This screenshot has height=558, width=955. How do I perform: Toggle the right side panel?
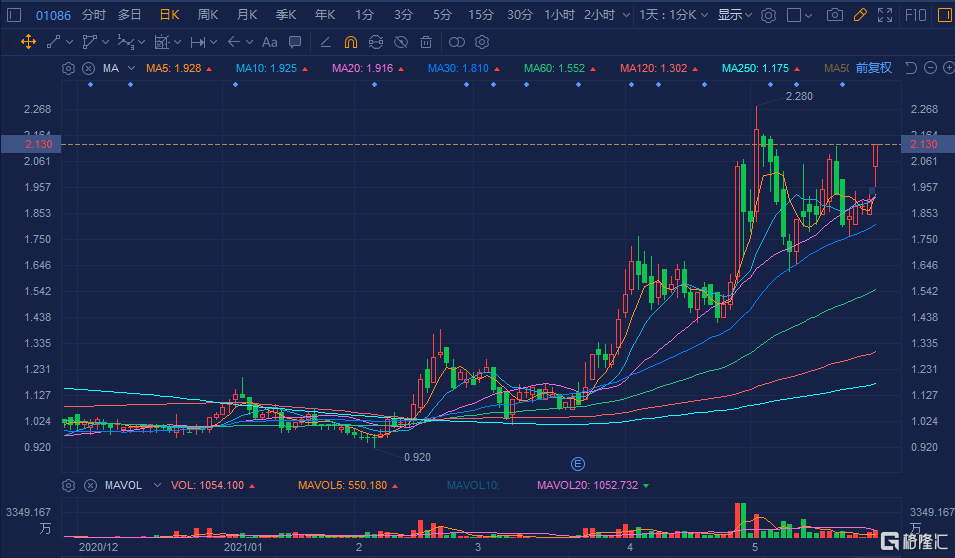pyautogui.click(x=945, y=15)
